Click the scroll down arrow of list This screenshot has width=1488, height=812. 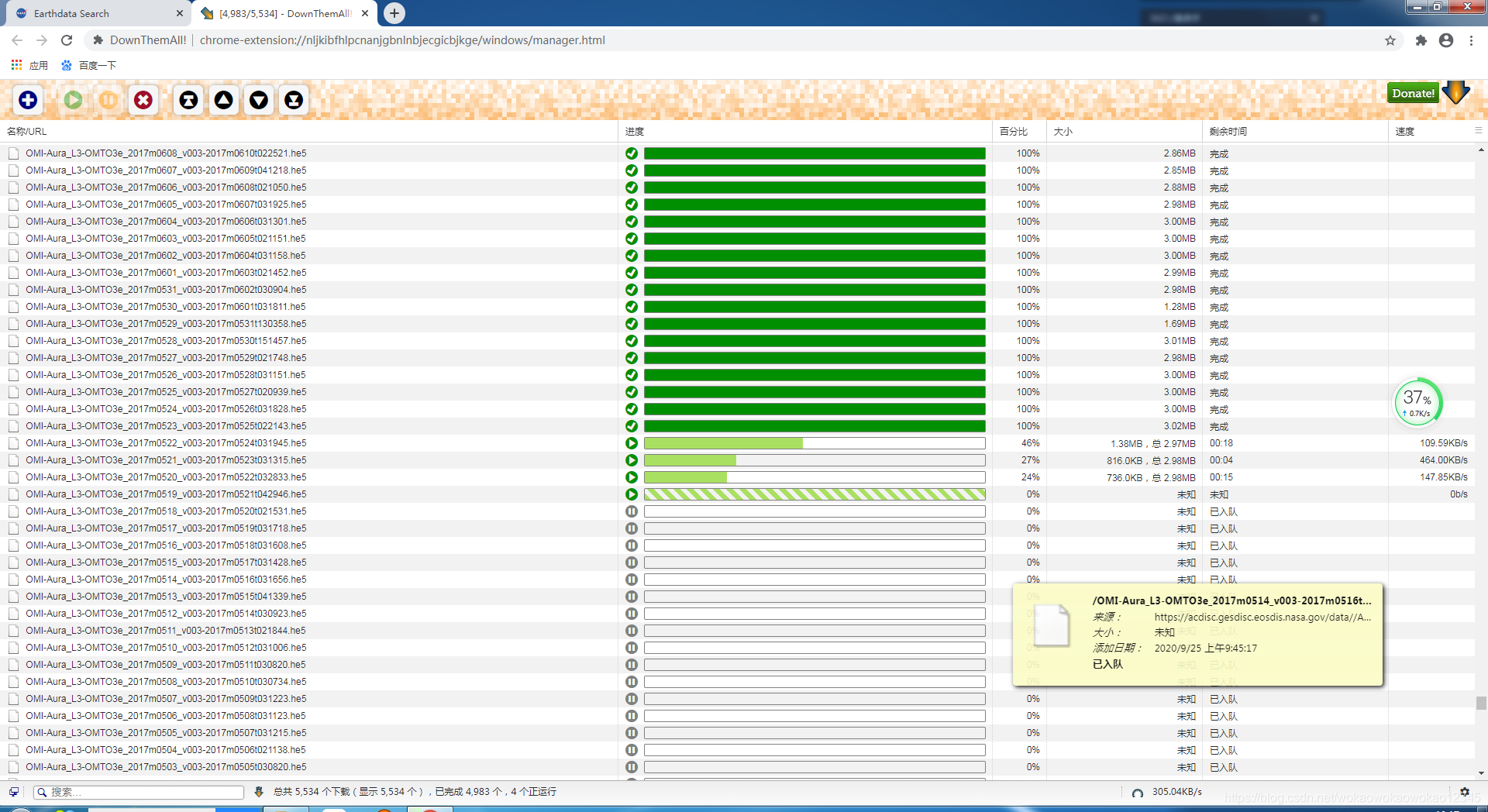1481,773
